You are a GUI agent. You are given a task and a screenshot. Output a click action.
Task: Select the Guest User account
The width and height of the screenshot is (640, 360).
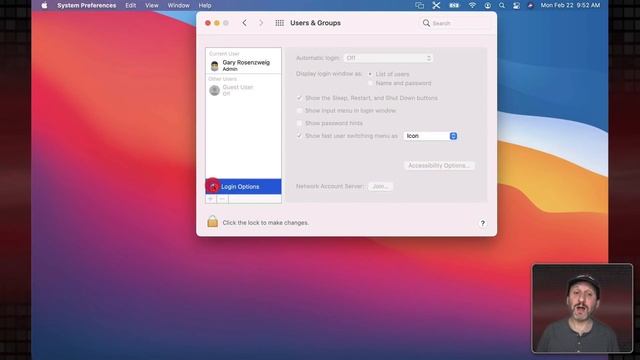[243, 90]
